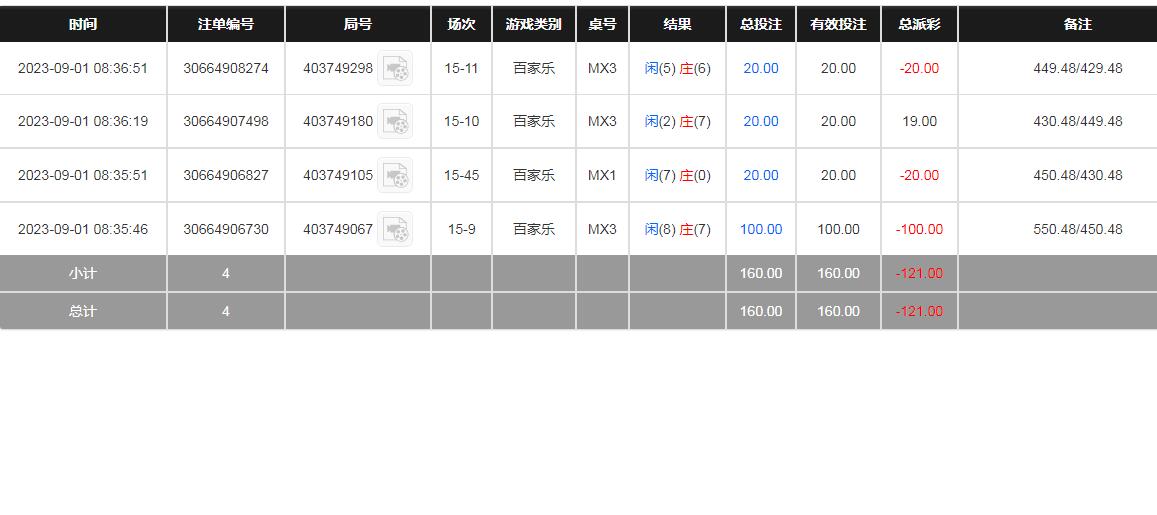Open video replay for round 403749105
This screenshot has width=1157, height=515.
(x=396, y=176)
